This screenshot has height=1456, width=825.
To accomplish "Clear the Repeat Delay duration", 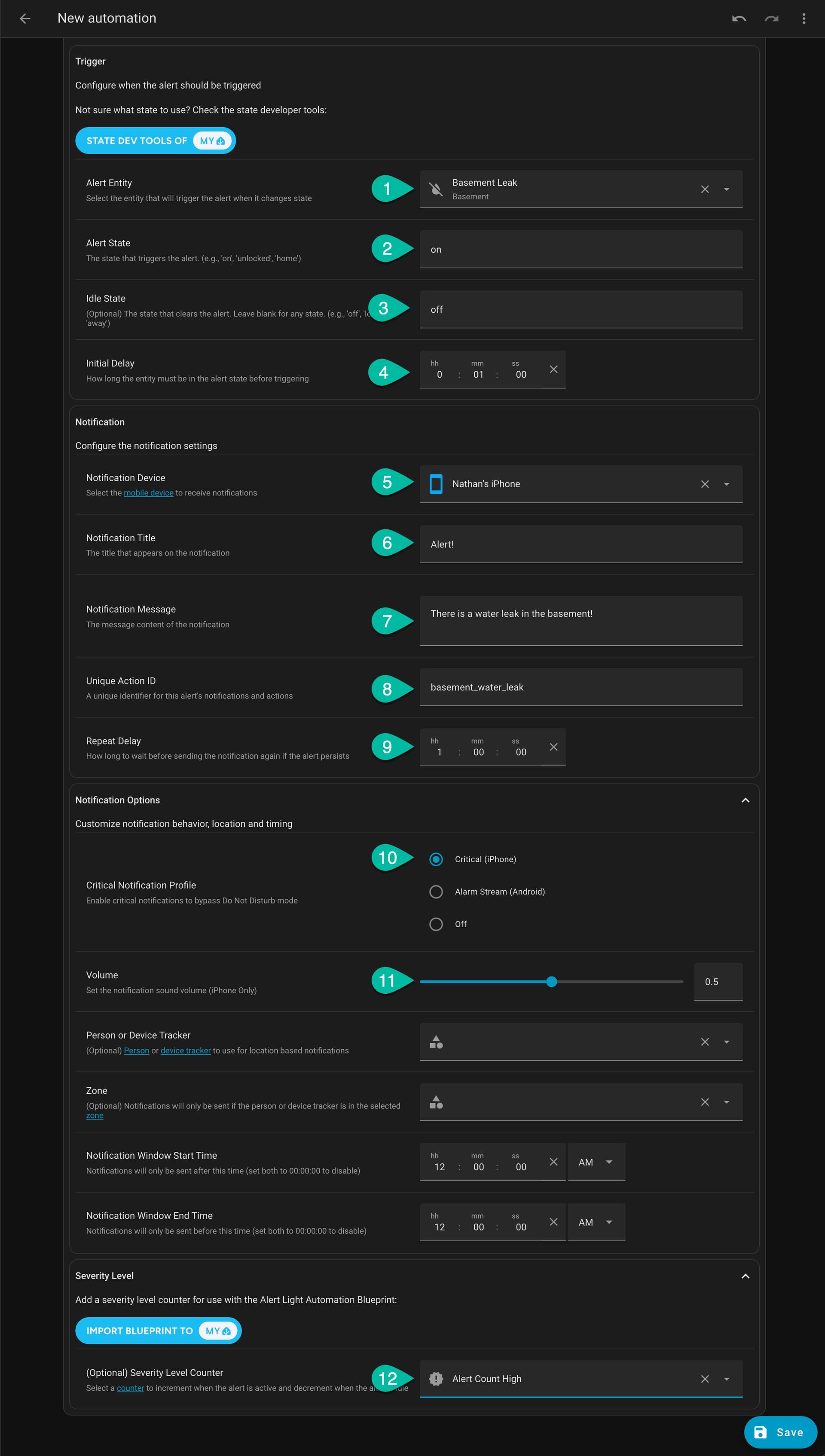I will (x=553, y=747).
